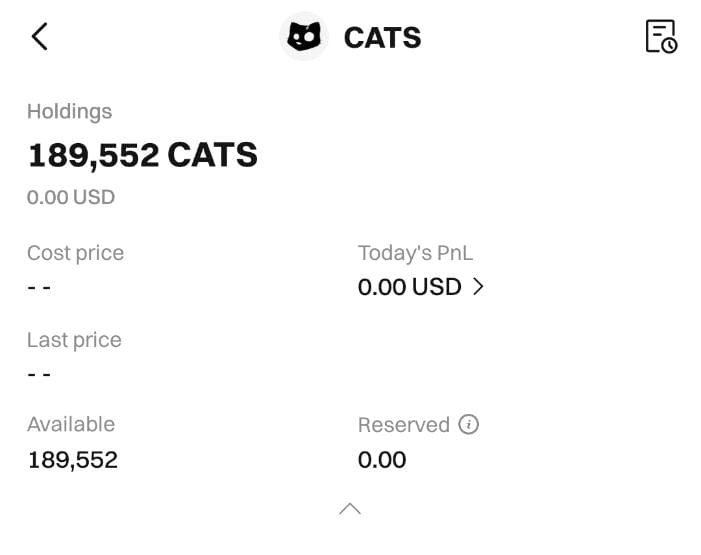This screenshot has width=701, height=555.
Task: Tap the 0.00 USD holdings value
Action: click(x=71, y=197)
